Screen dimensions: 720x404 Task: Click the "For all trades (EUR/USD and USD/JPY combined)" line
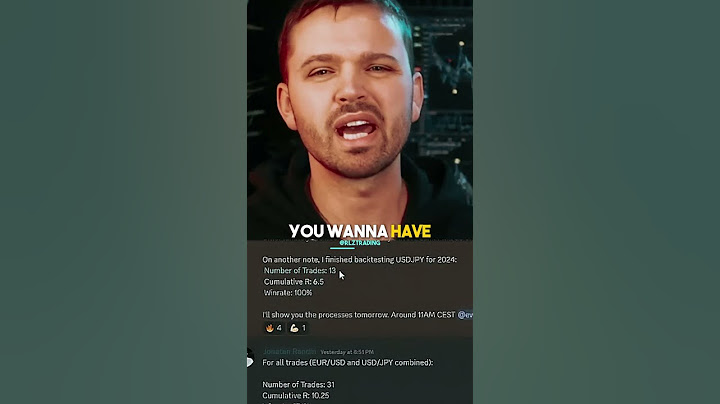348,363
